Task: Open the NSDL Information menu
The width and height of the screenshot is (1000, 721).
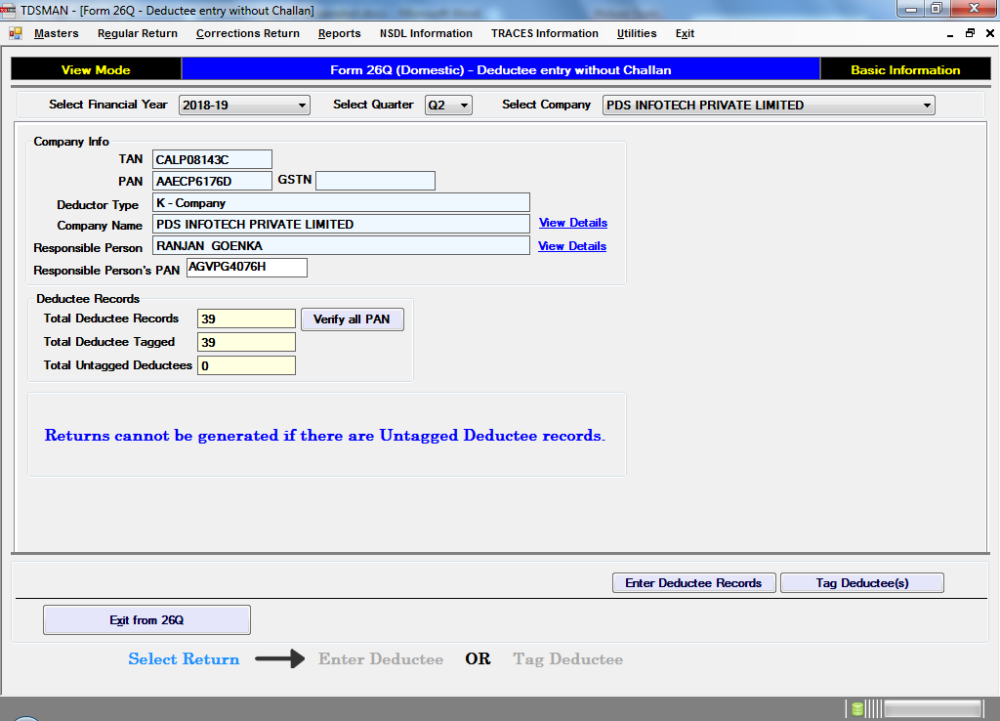Action: tap(426, 33)
